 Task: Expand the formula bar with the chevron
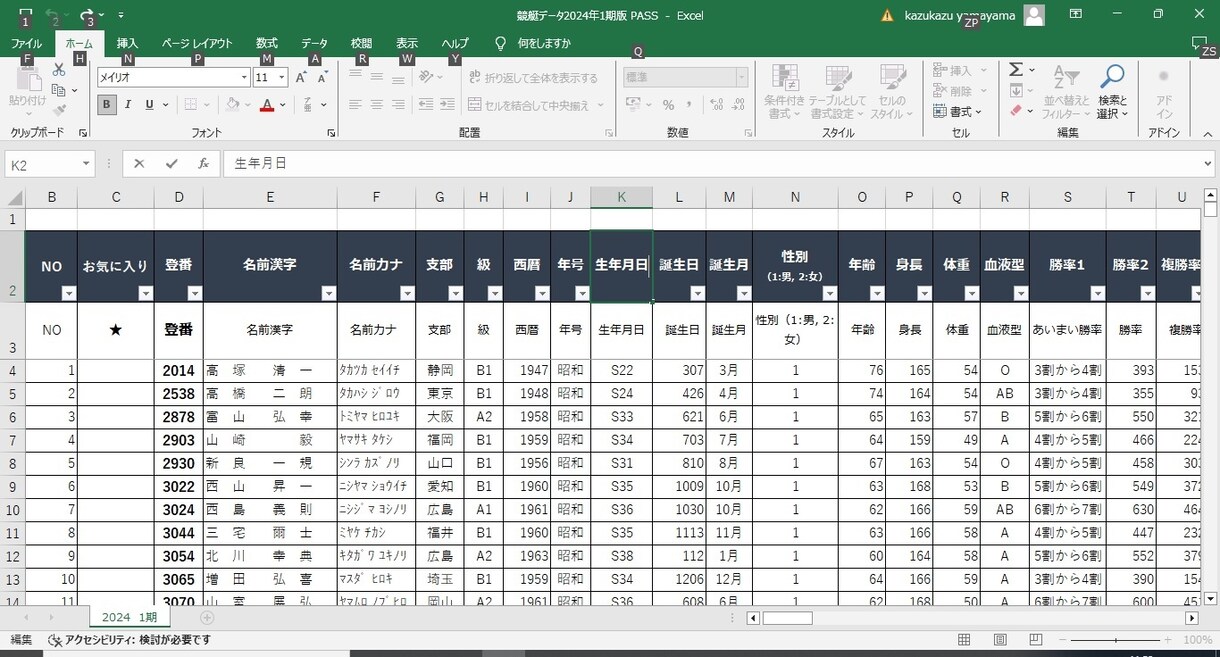pyautogui.click(x=1207, y=164)
